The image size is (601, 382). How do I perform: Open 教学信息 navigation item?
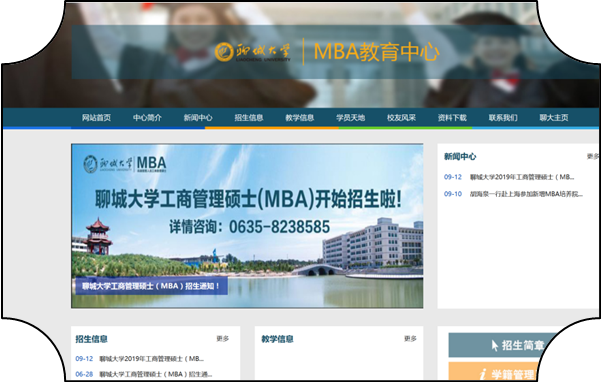point(300,118)
